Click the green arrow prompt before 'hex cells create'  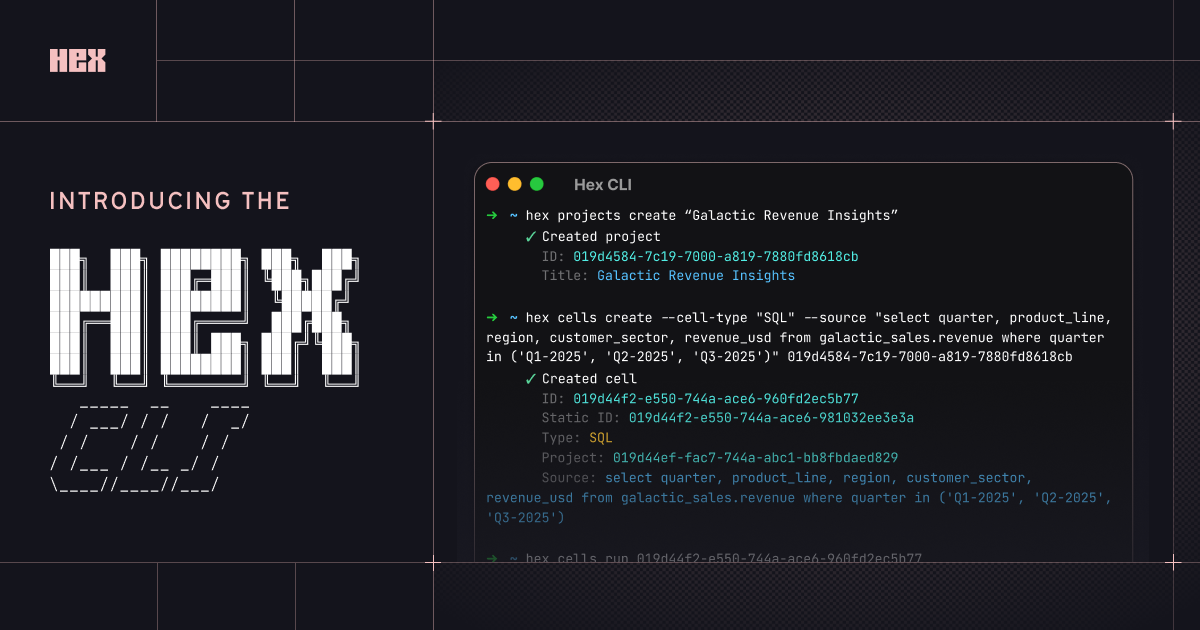(492, 318)
